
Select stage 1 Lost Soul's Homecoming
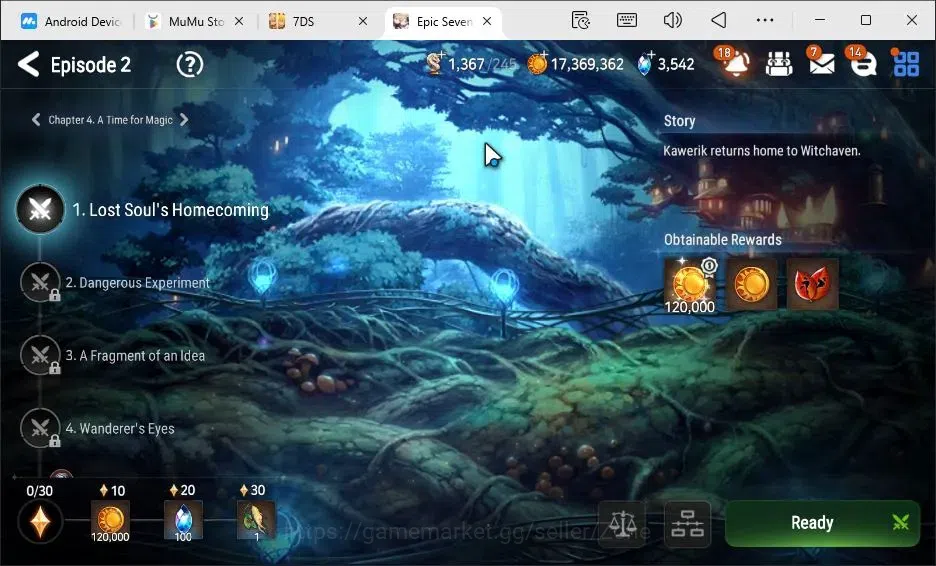143,210
